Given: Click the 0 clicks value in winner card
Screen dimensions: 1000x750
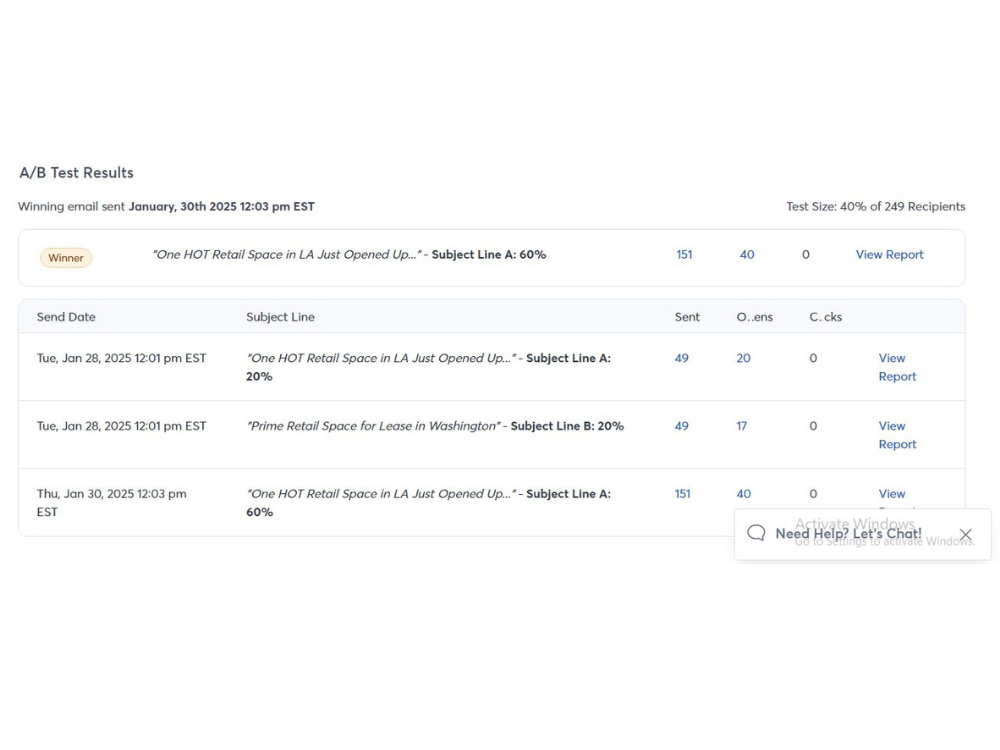Looking at the screenshot, I should click(x=805, y=254).
